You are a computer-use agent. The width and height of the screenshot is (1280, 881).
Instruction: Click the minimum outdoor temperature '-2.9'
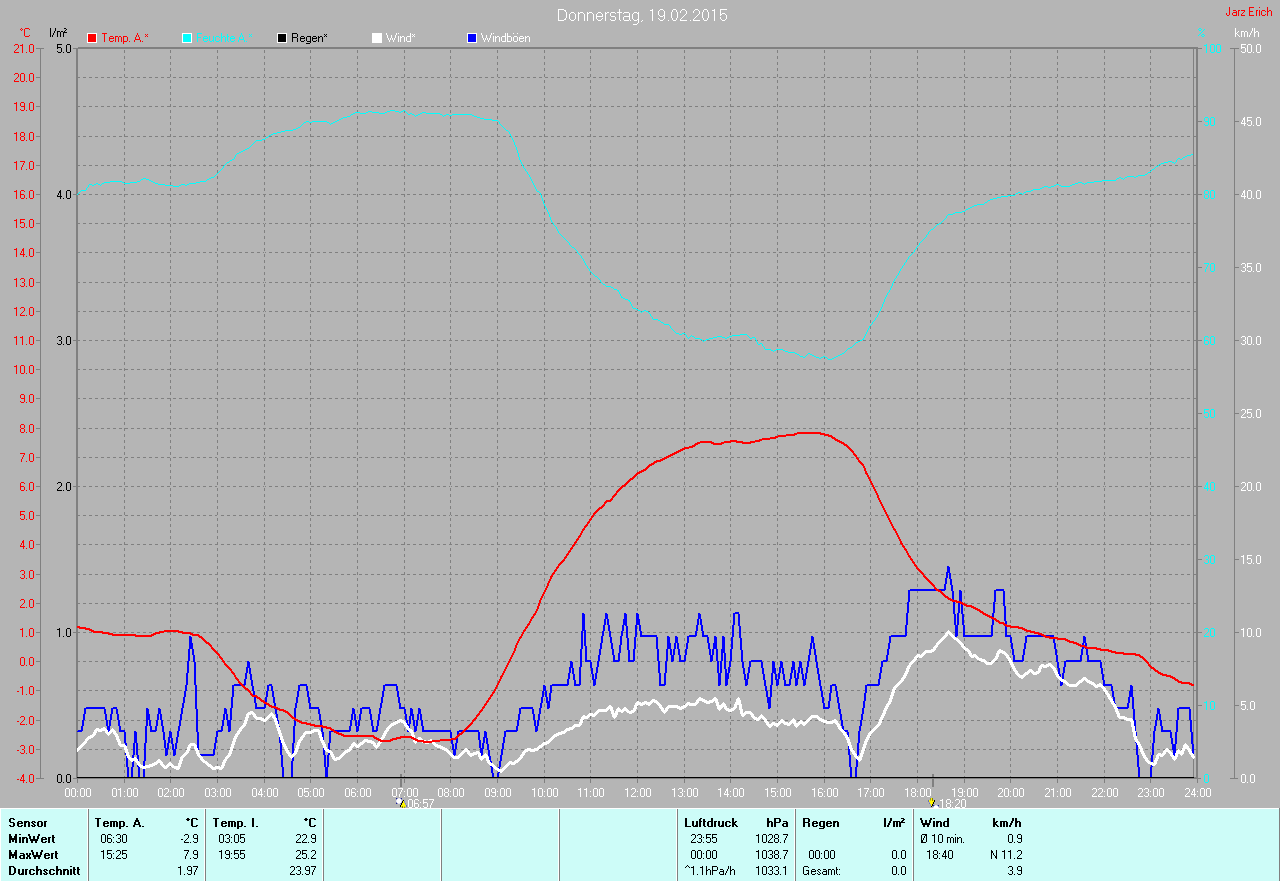click(x=188, y=839)
